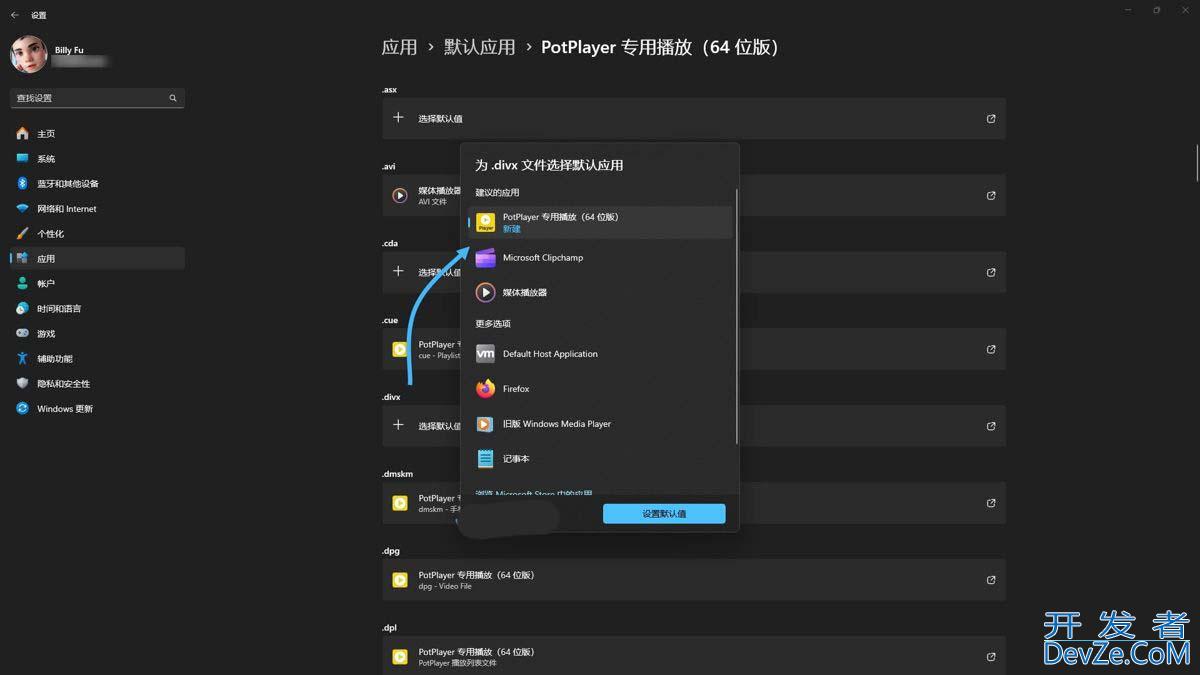Open 主页 from the sidebar house icon

tap(22, 133)
